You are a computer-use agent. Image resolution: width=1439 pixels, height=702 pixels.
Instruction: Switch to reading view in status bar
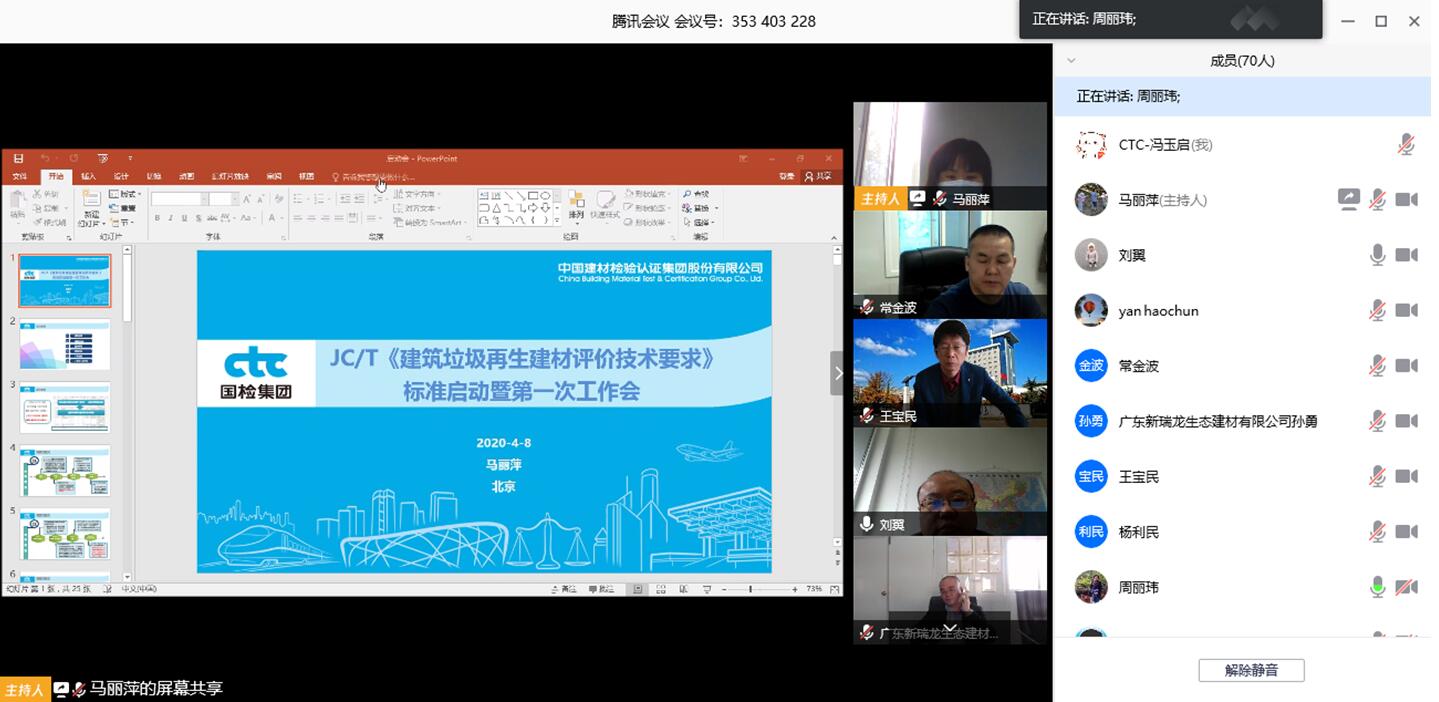coord(683,589)
